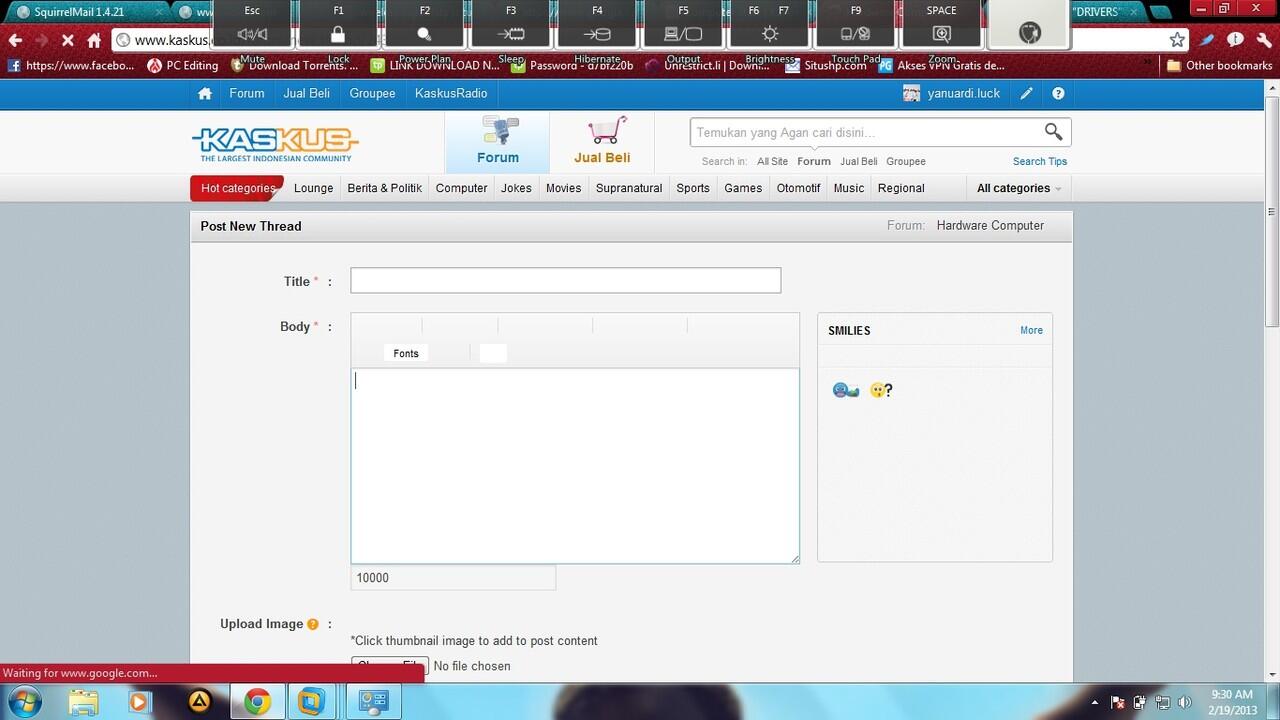Open the Lounge category
Screen dimensions: 1280x720
point(313,188)
